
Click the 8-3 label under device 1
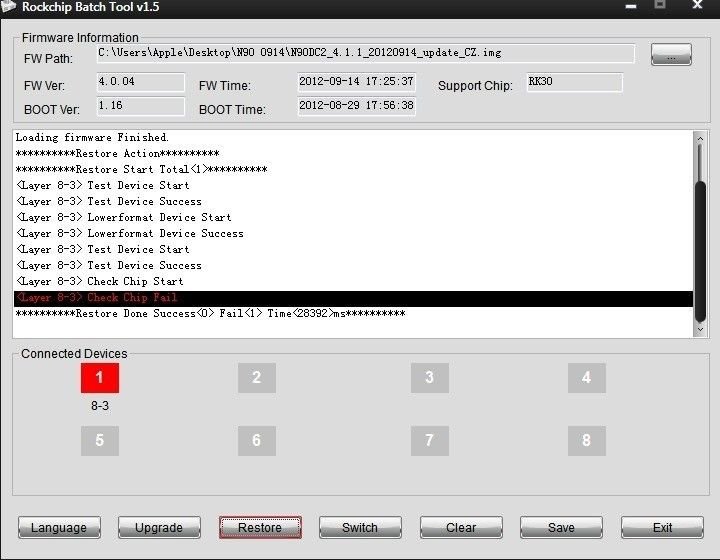pos(100,406)
